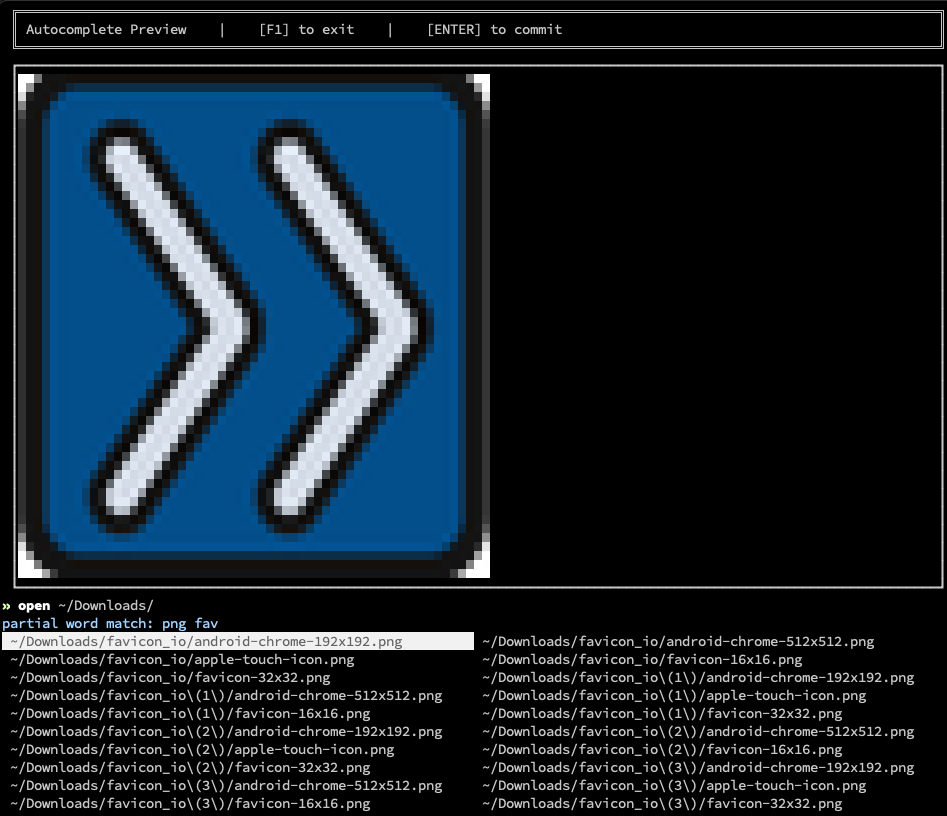Select favicon_io/favicon-32x32.png suggestion
Screen dimensions: 947x816
coord(170,677)
